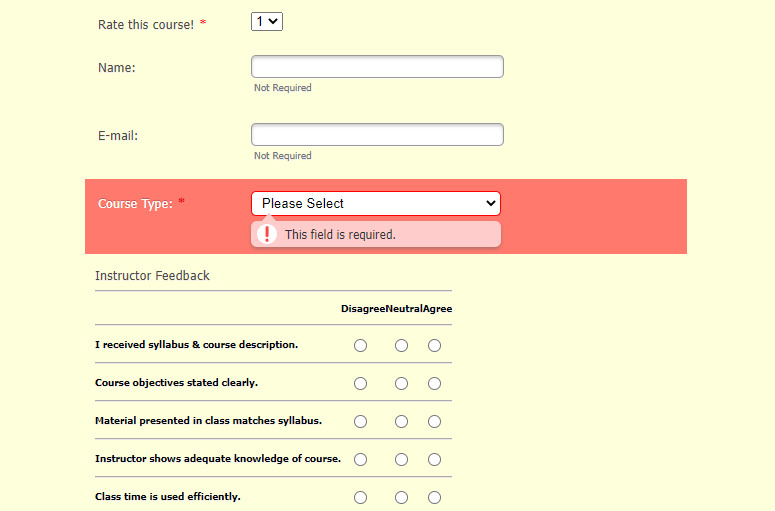The width and height of the screenshot is (775, 511).
Task: Click the red error exclamation icon
Action: coord(267,234)
